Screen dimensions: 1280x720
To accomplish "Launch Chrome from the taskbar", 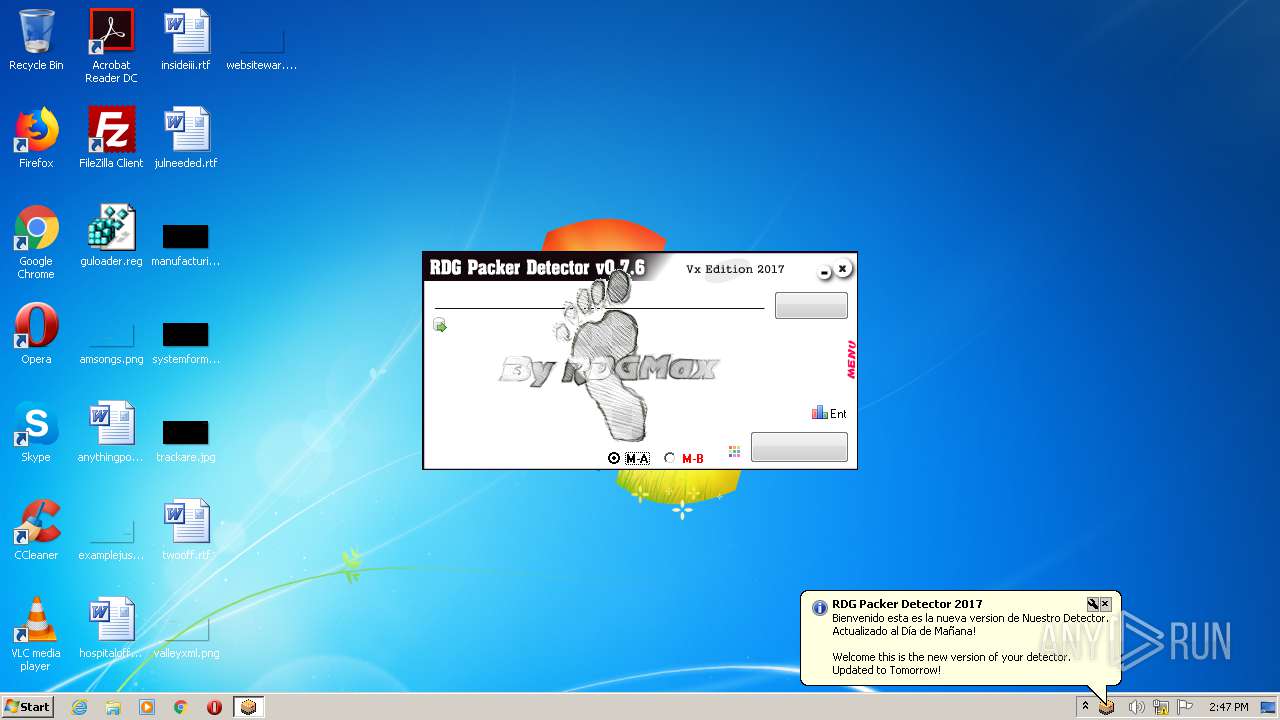I will click(x=181, y=707).
